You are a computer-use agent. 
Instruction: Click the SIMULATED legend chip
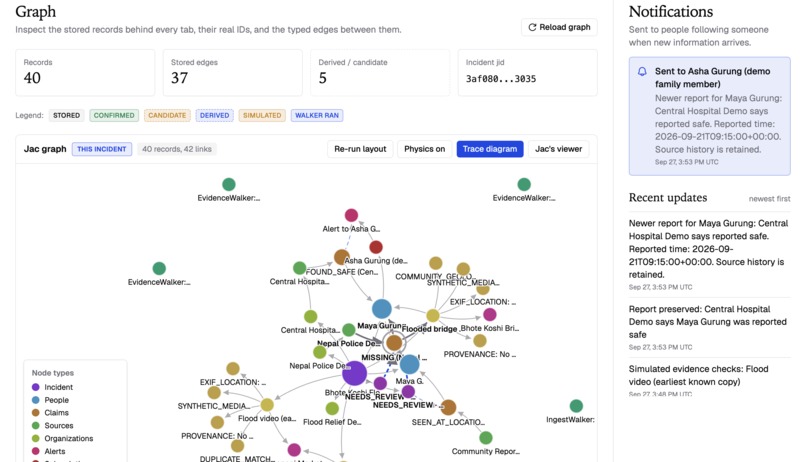(262, 116)
